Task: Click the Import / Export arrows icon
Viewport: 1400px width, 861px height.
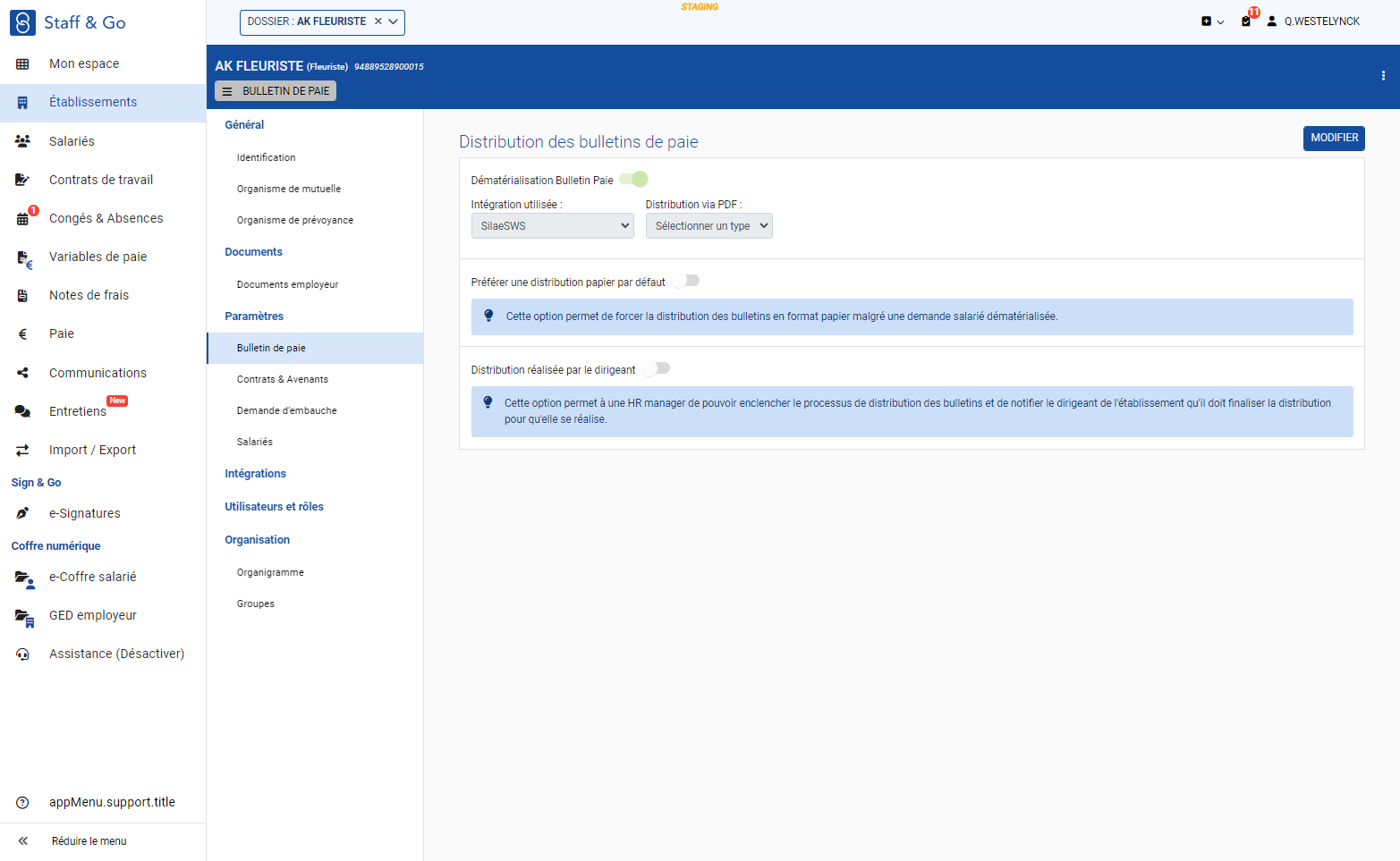Action: pos(22,450)
